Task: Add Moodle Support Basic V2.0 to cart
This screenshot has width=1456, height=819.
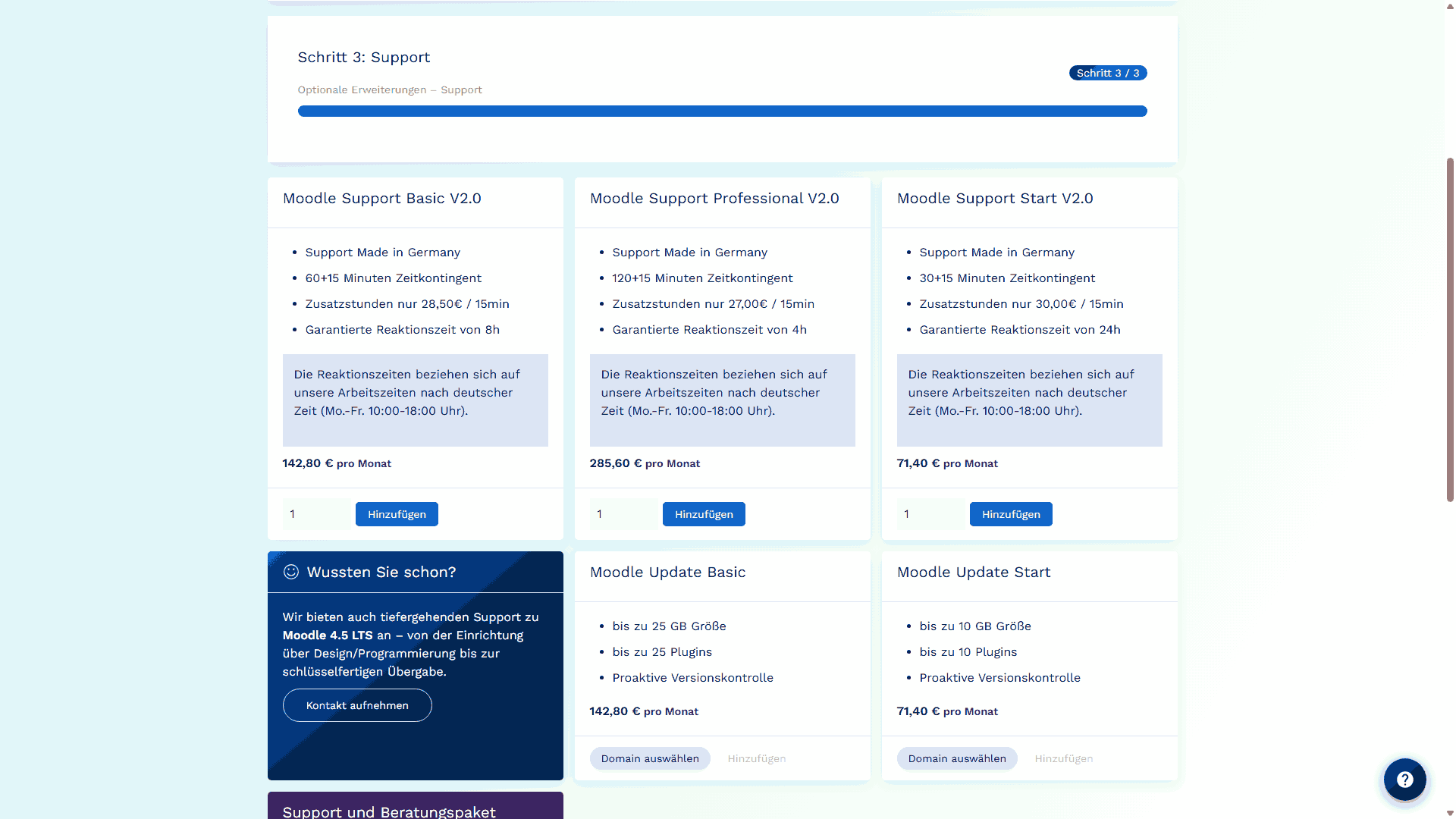Action: 397,514
